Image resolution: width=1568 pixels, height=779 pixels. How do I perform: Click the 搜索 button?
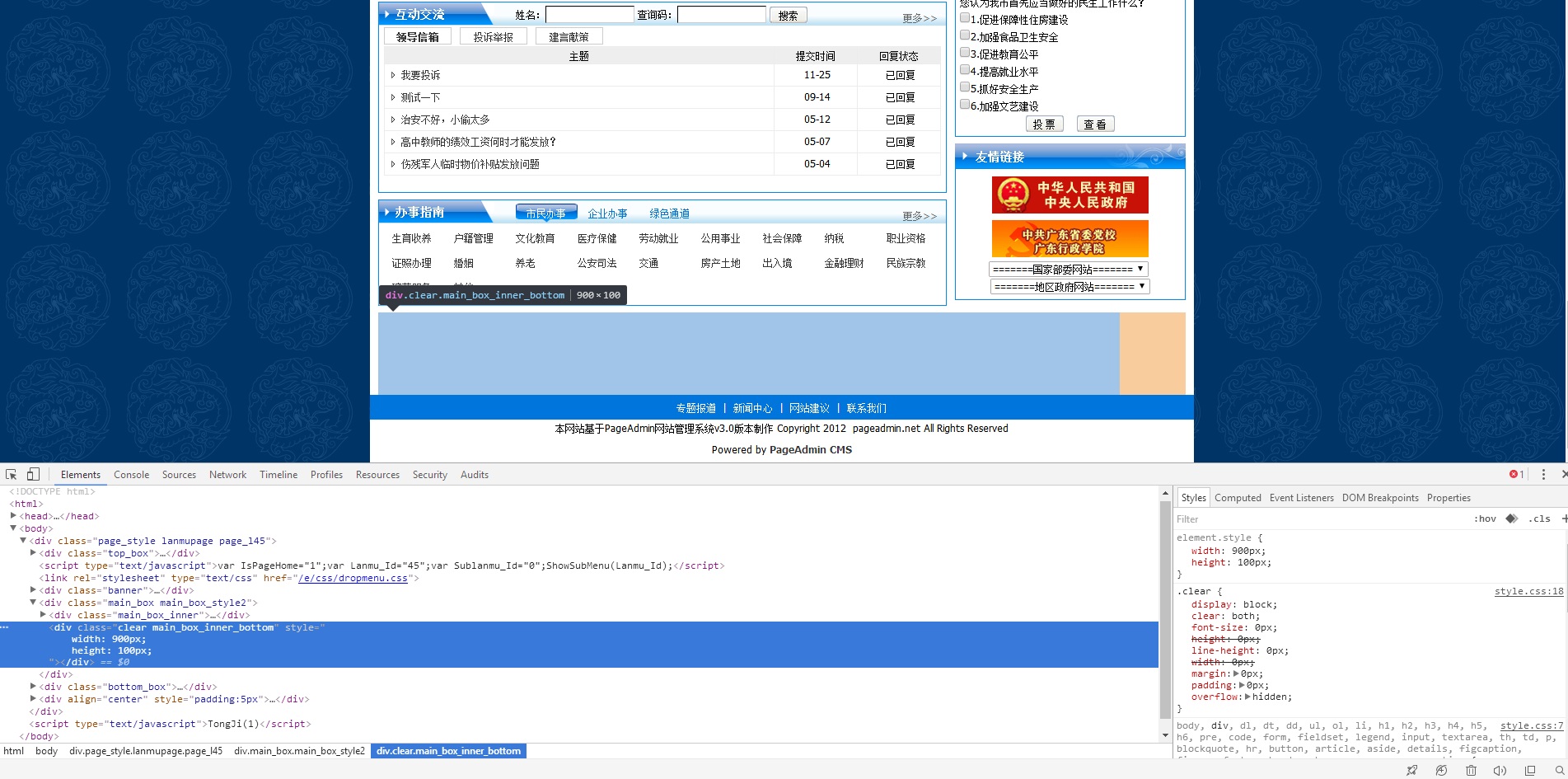point(788,15)
